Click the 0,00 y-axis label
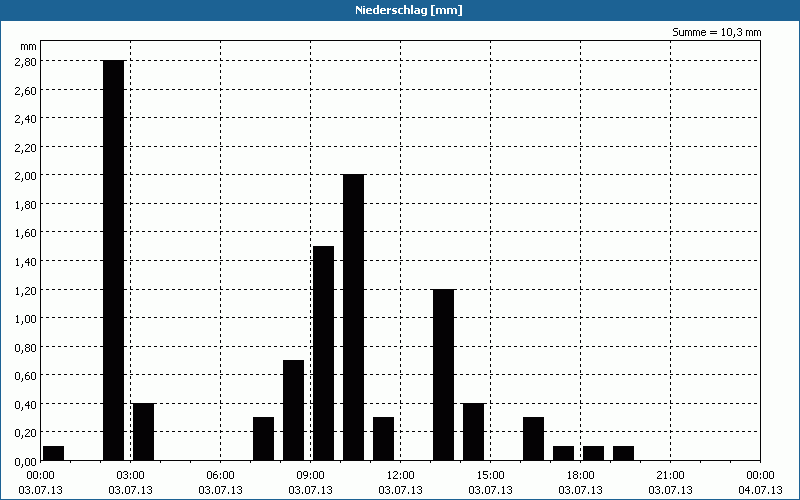800x500 pixels. point(26,461)
